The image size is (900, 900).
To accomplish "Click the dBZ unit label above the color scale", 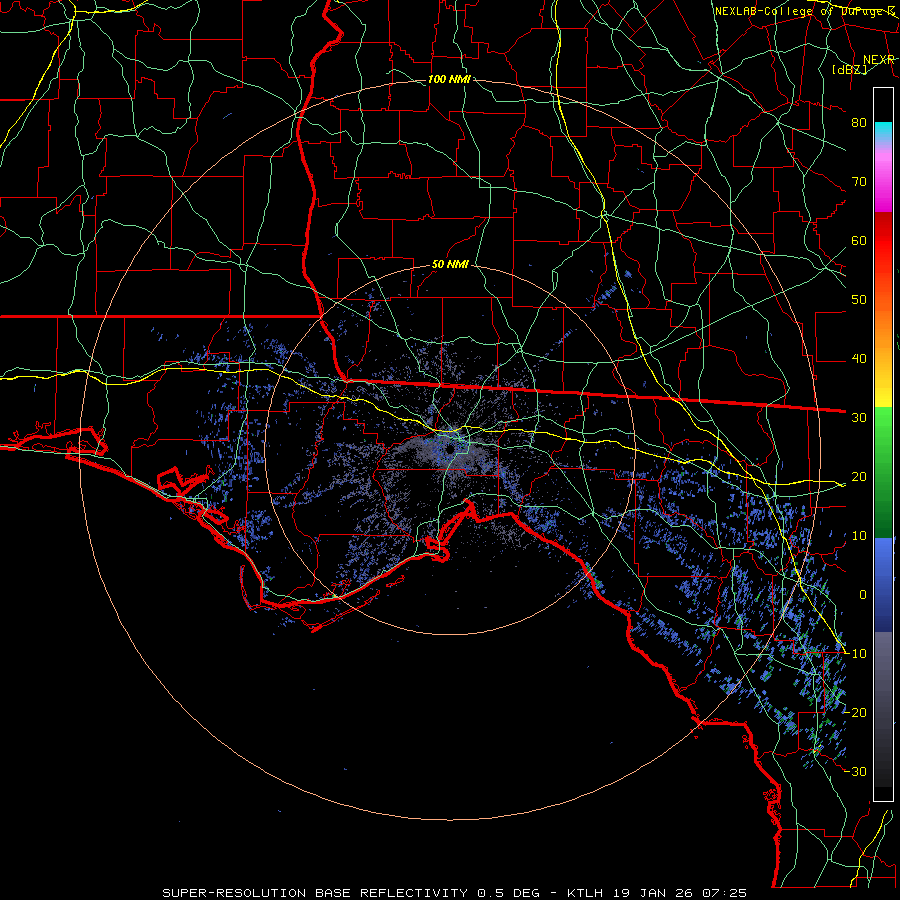I will pos(849,69).
